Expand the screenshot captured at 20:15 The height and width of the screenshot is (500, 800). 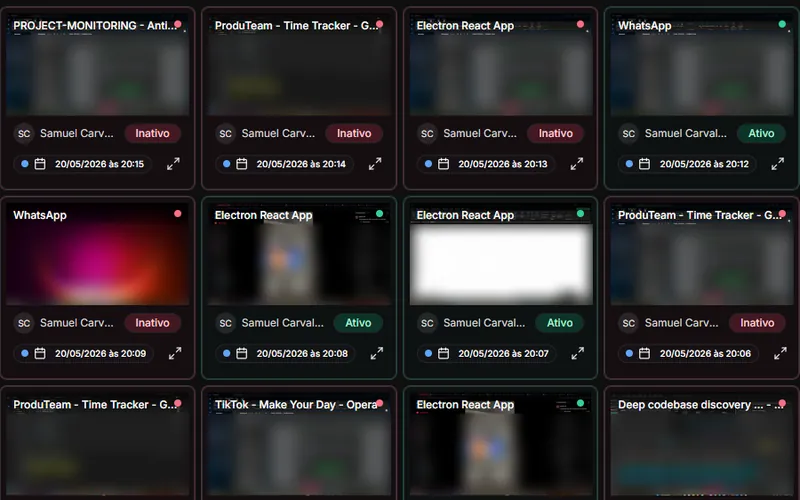173,164
